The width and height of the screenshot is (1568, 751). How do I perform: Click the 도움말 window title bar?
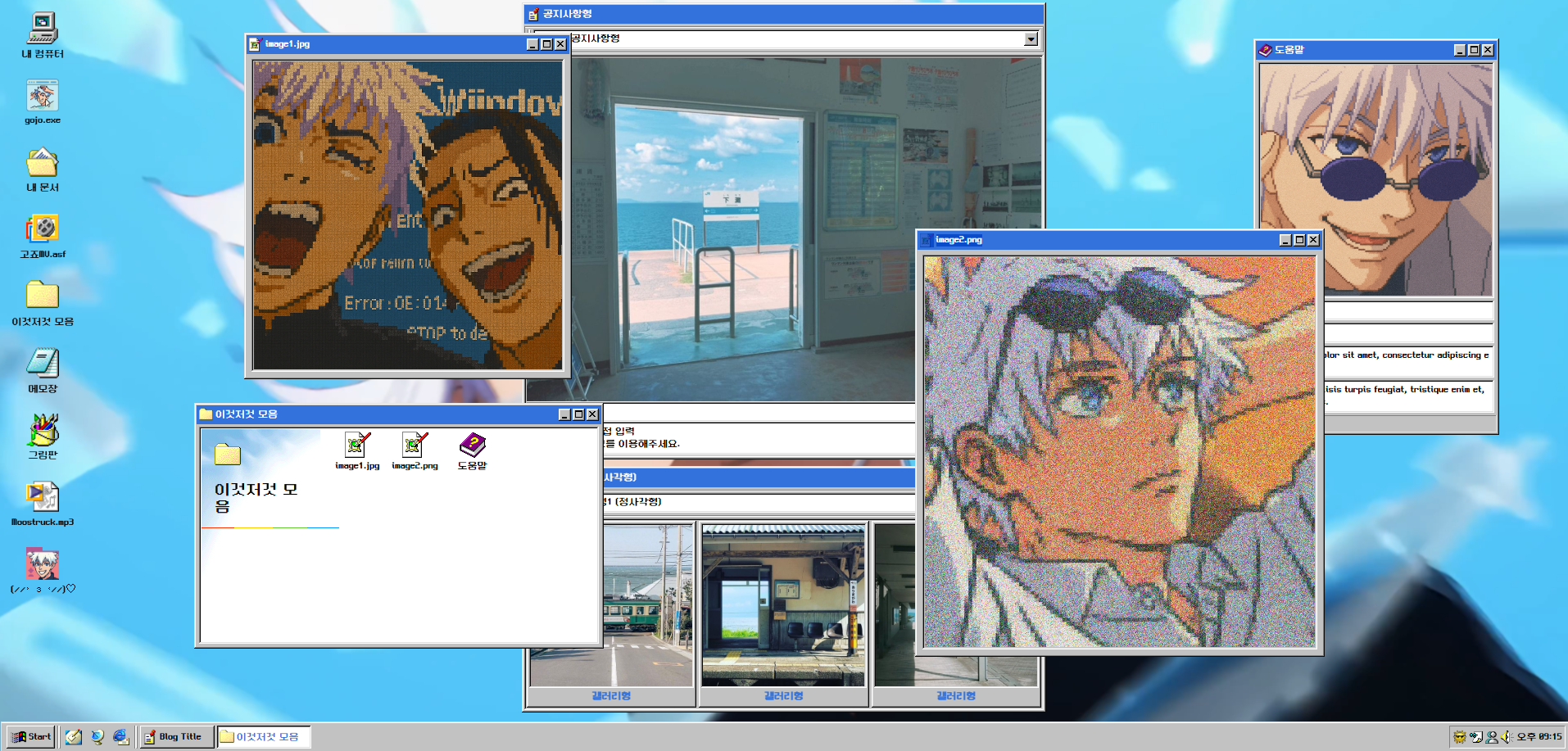(x=1376, y=50)
